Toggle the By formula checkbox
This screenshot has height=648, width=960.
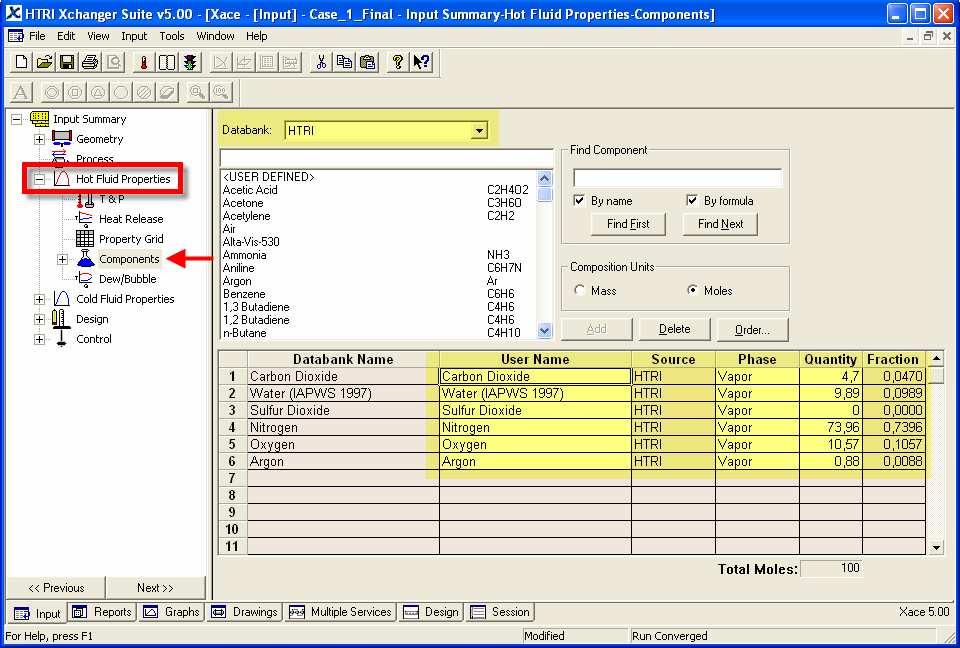coord(692,200)
